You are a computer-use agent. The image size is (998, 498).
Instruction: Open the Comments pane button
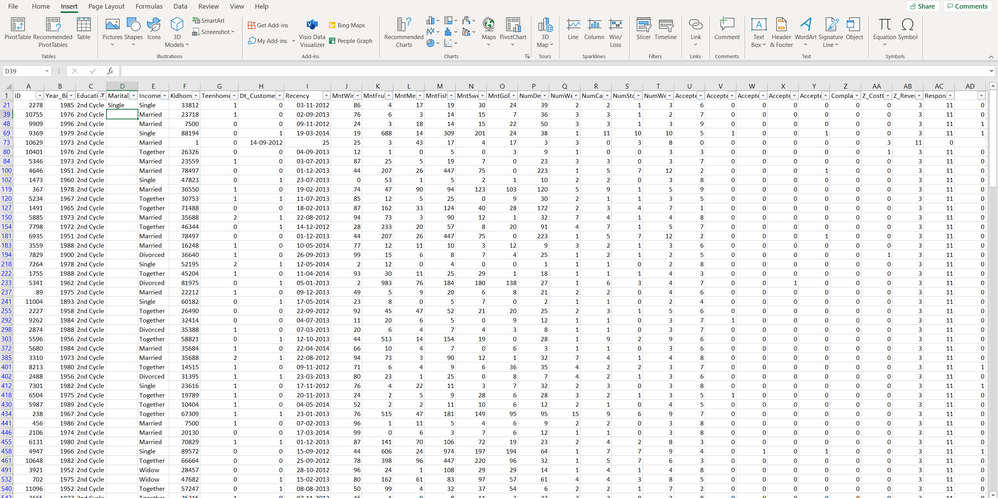pos(967,6)
